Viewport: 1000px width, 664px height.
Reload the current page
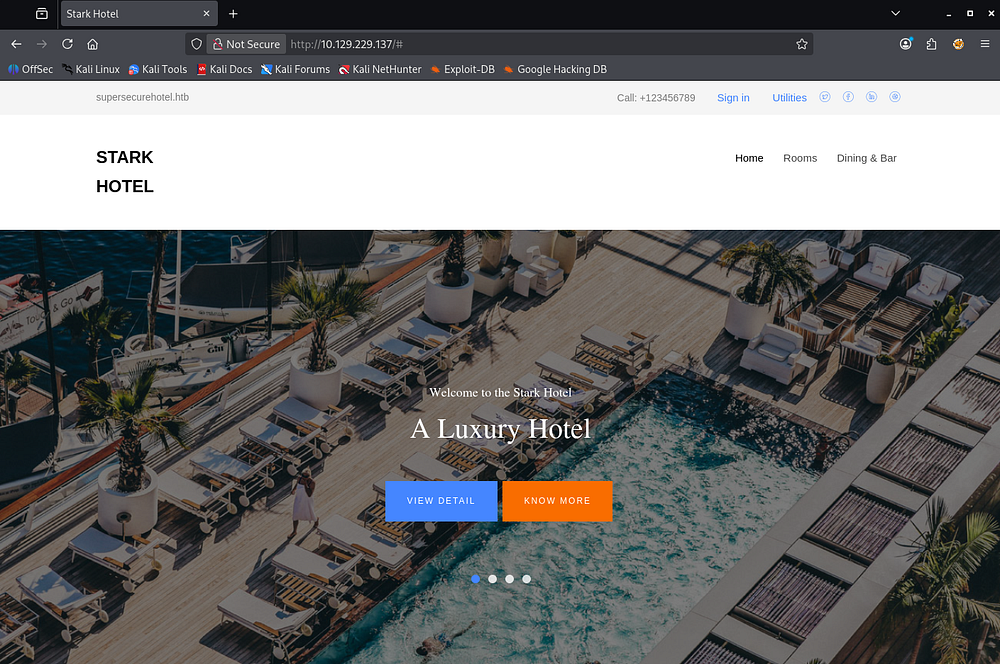coord(67,44)
